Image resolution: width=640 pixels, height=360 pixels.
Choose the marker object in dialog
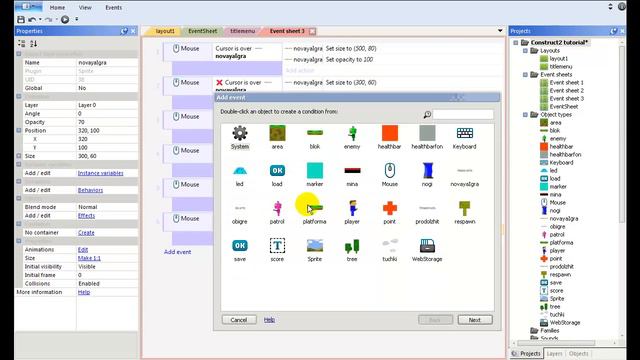pos(315,175)
